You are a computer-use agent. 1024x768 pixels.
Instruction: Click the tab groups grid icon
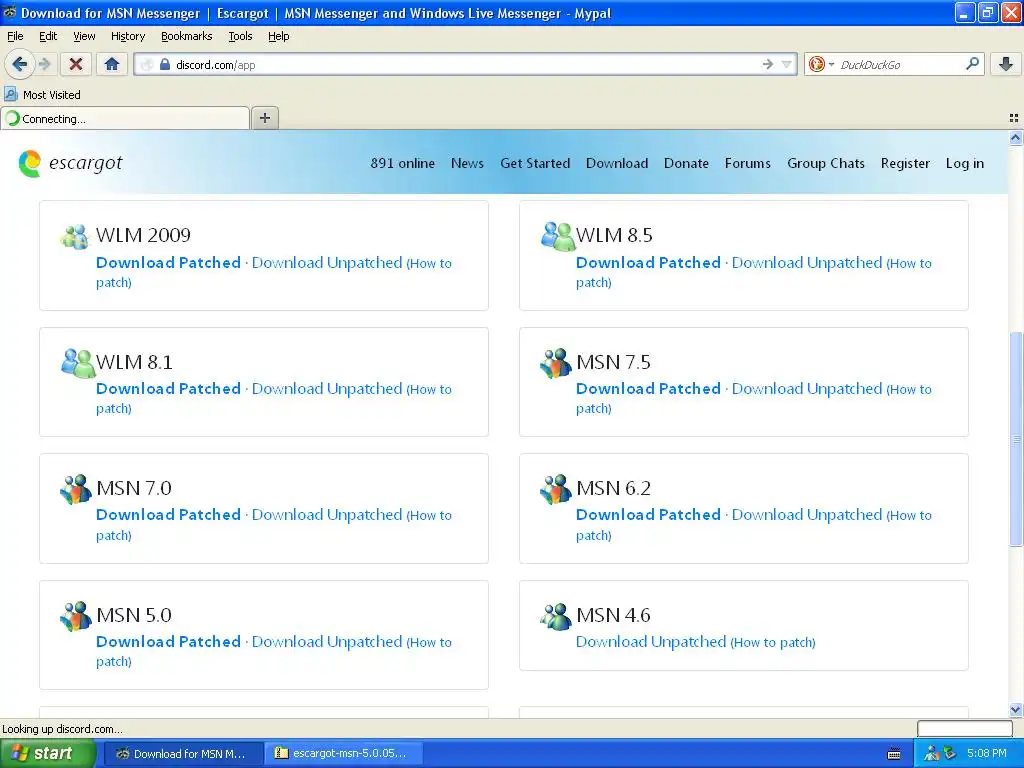[x=1014, y=118]
